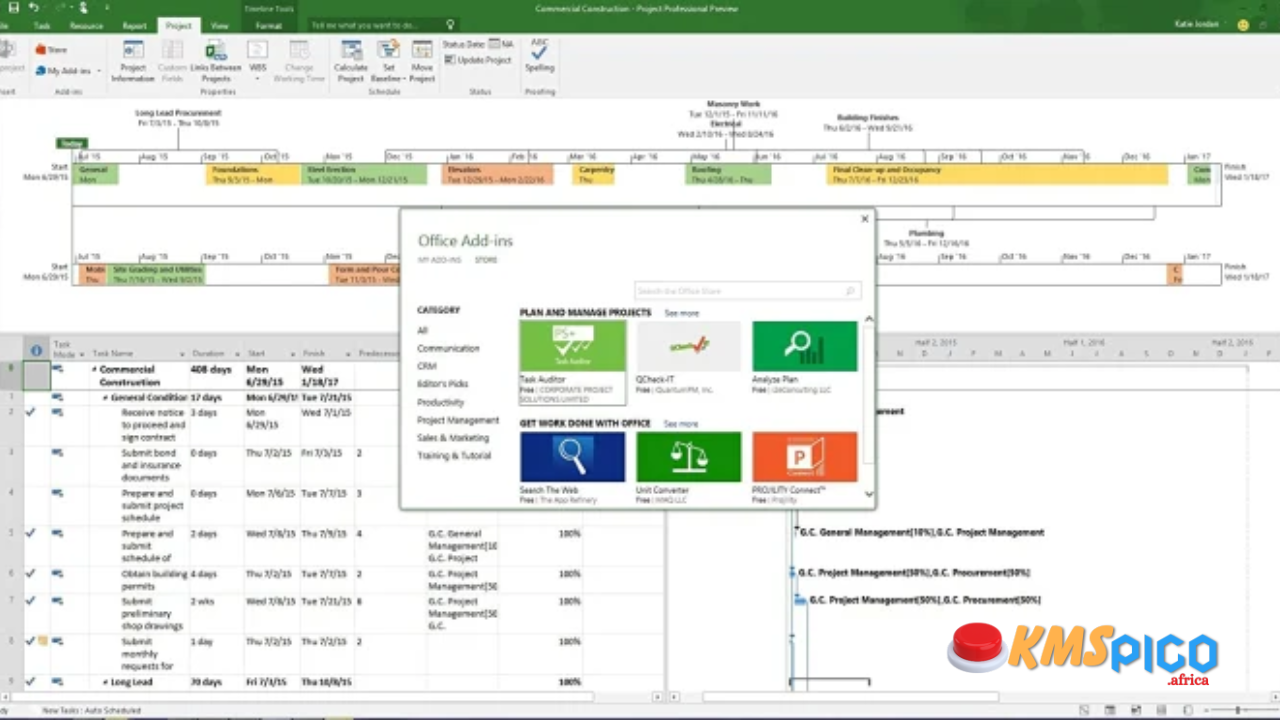Select the Productivity category
This screenshot has width=1280, height=720.
pos(441,402)
